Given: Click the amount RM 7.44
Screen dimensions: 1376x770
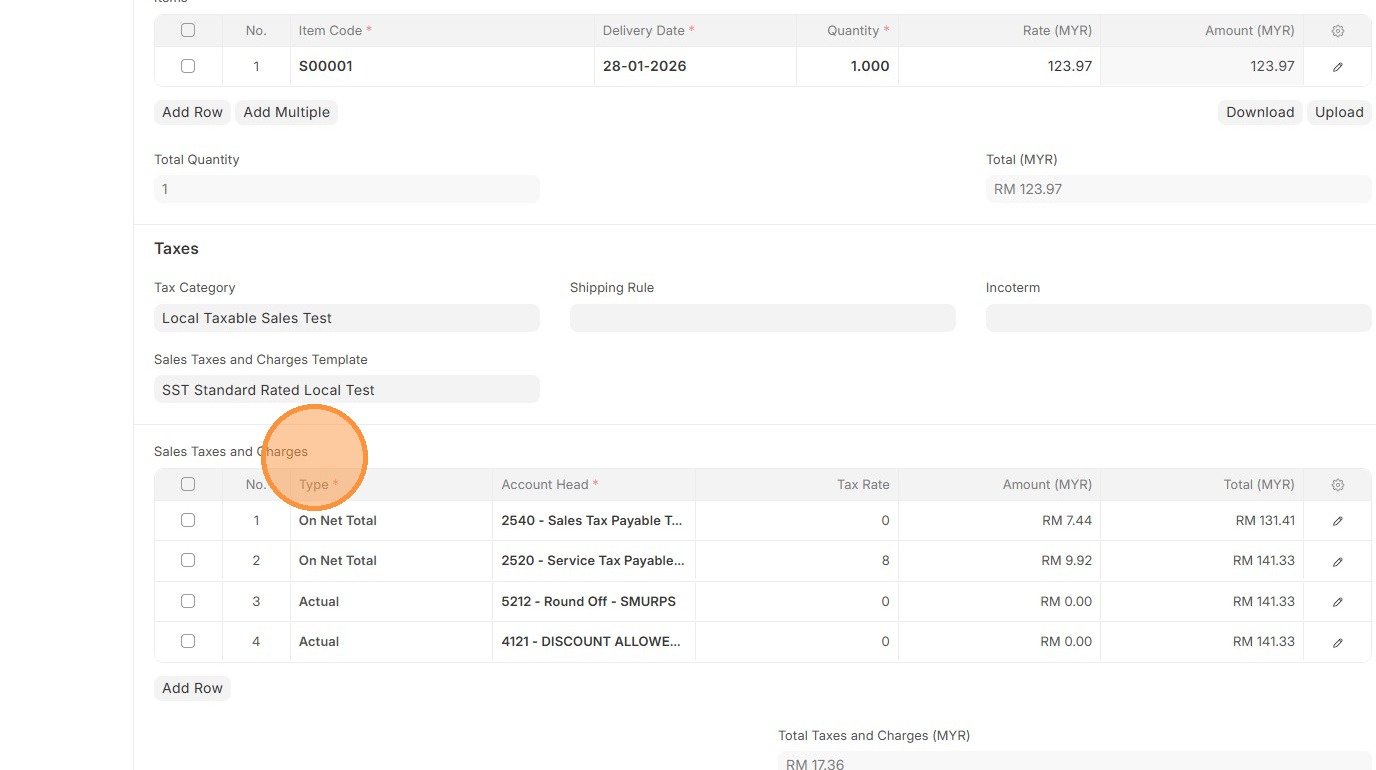Looking at the screenshot, I should (x=1066, y=520).
